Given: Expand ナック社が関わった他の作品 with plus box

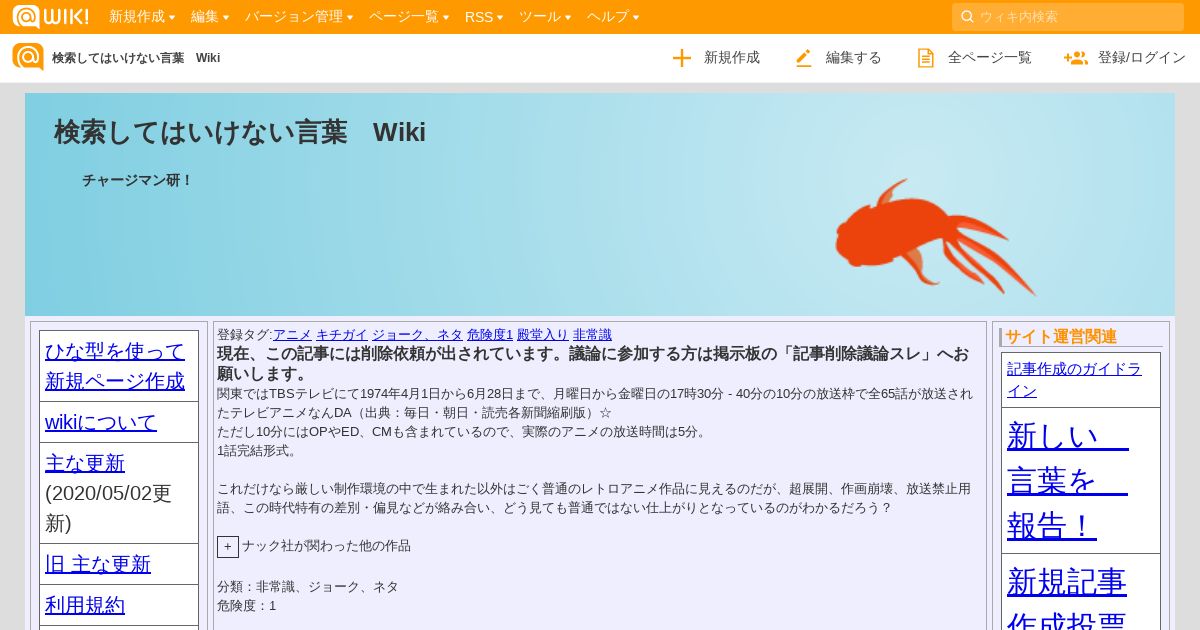Looking at the screenshot, I should pyautogui.click(x=228, y=546).
